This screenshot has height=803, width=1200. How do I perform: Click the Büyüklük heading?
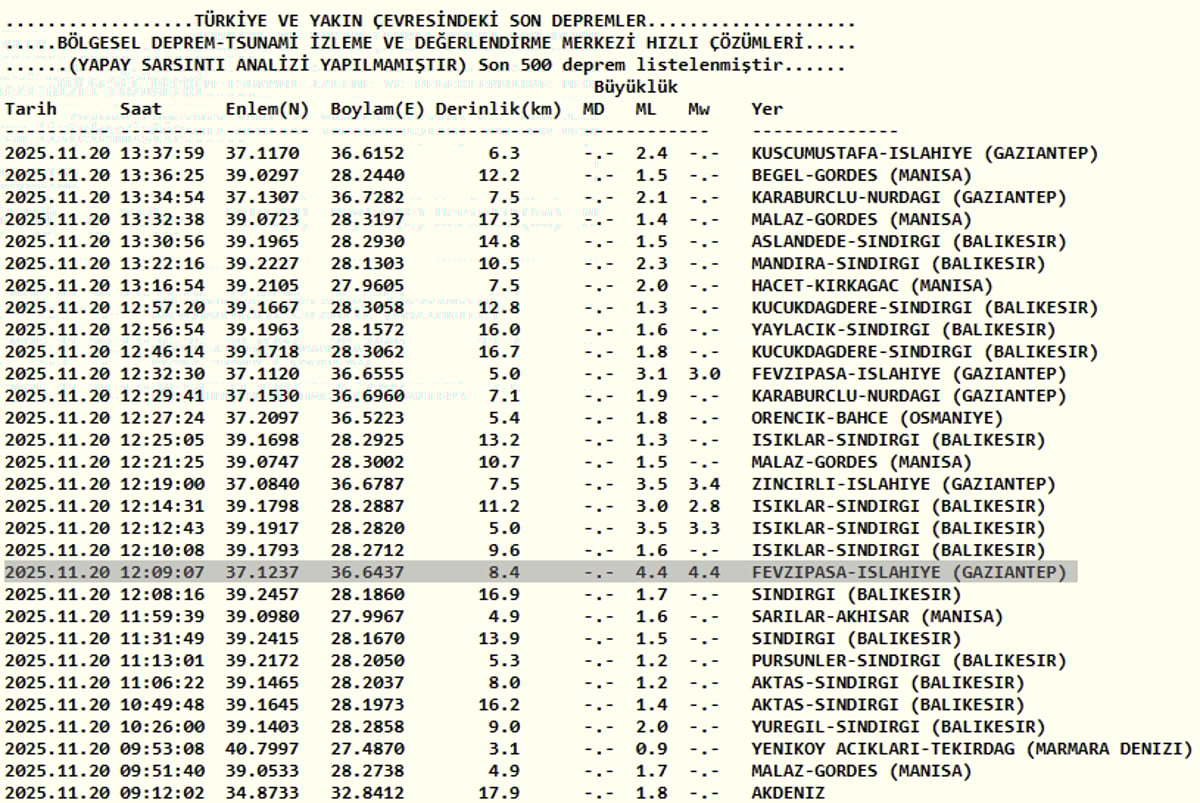[636, 87]
